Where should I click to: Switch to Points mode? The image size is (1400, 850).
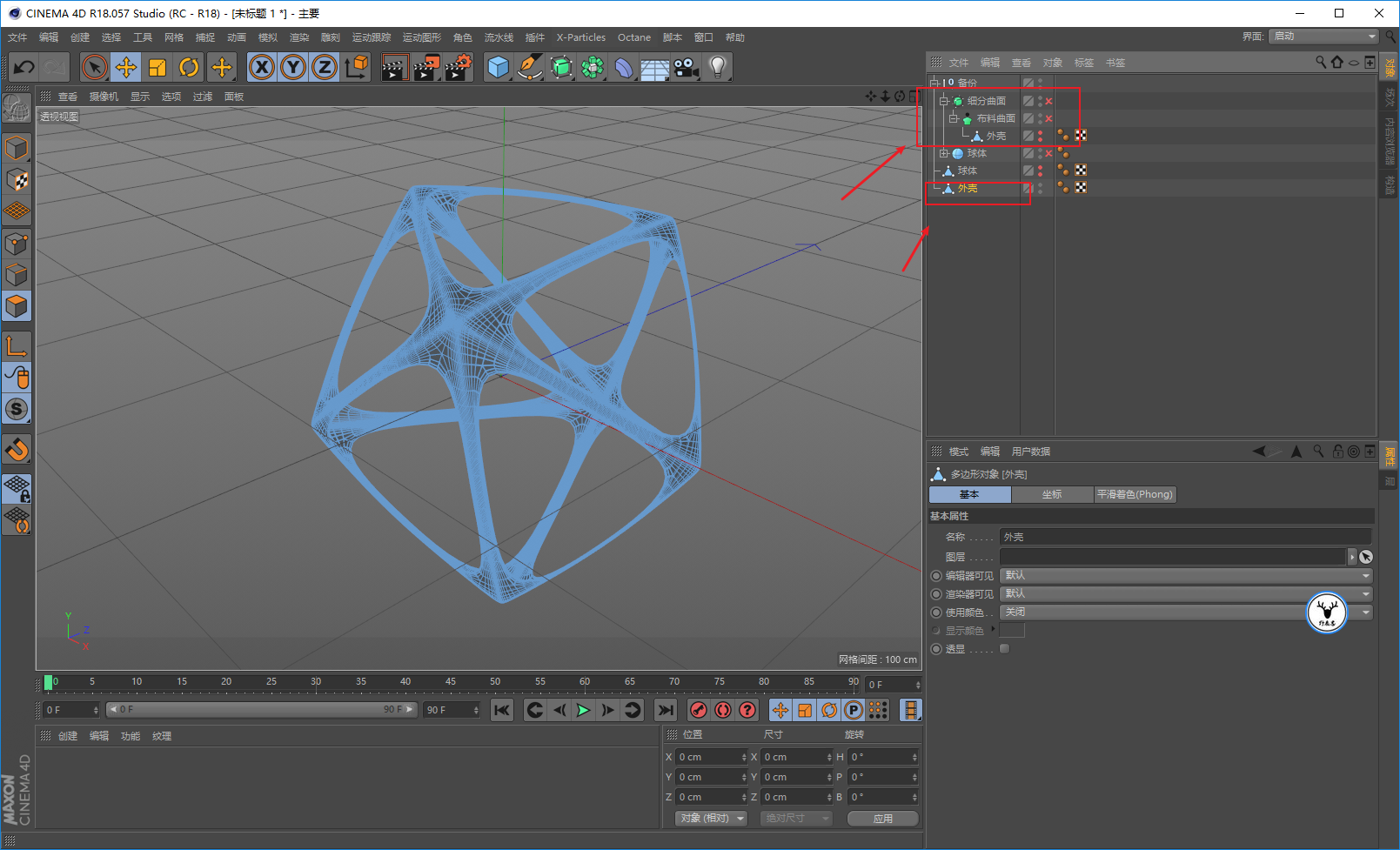point(17,244)
